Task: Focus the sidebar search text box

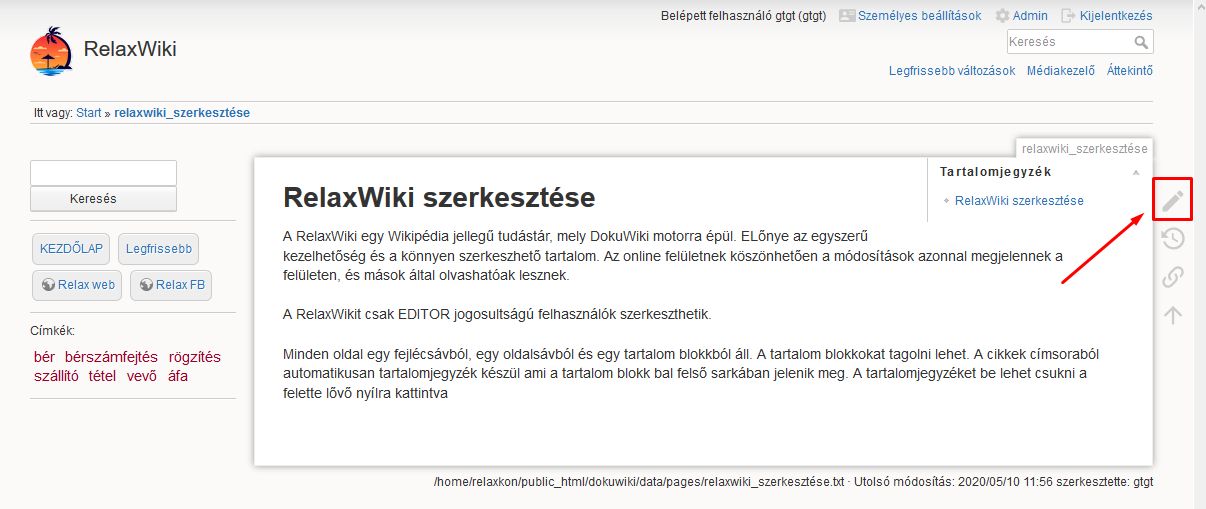Action: click(x=104, y=173)
